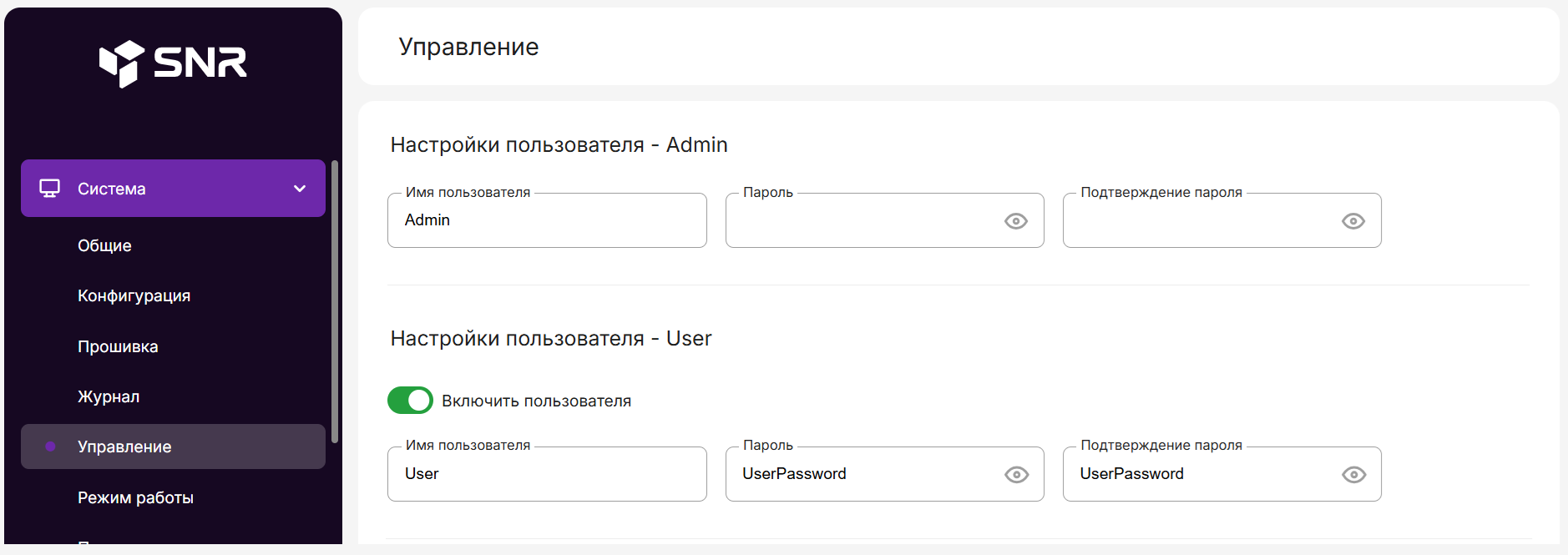Toggle visibility of the User password field
This screenshot has height=555, width=1568.
point(1015,475)
